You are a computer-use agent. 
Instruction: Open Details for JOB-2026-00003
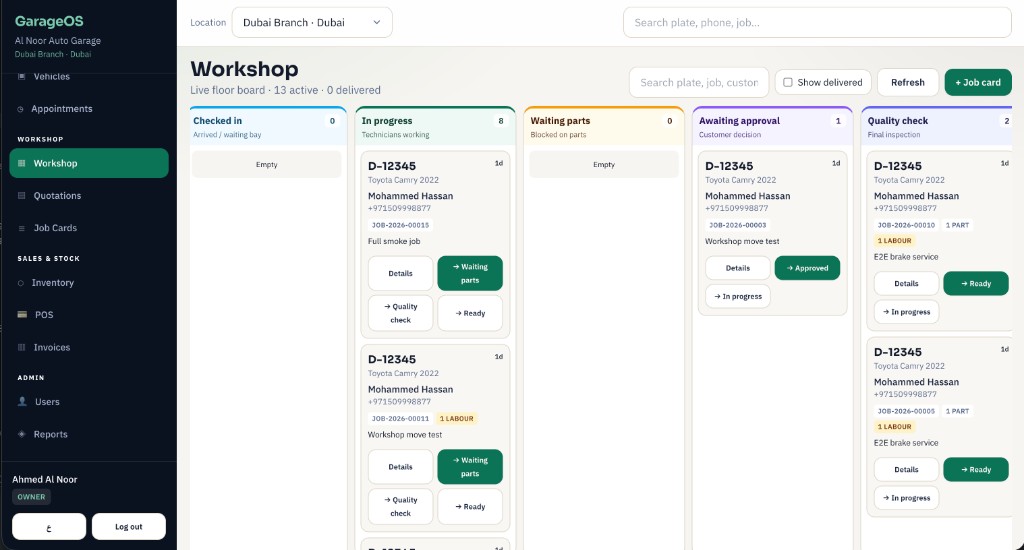(x=738, y=268)
